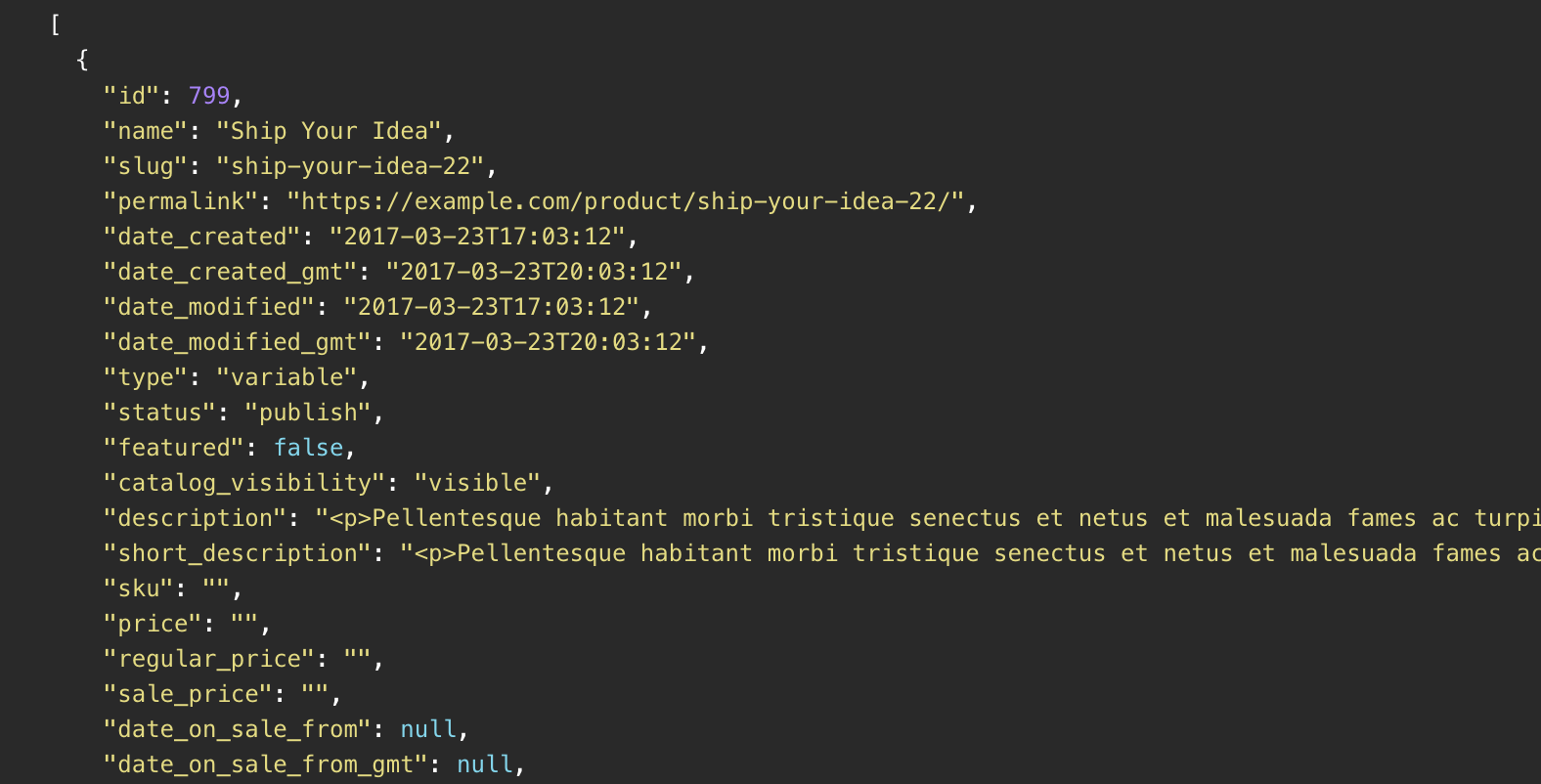Screen dimensions: 1541x784
Task: Click the "publish" status value
Action: (308, 413)
